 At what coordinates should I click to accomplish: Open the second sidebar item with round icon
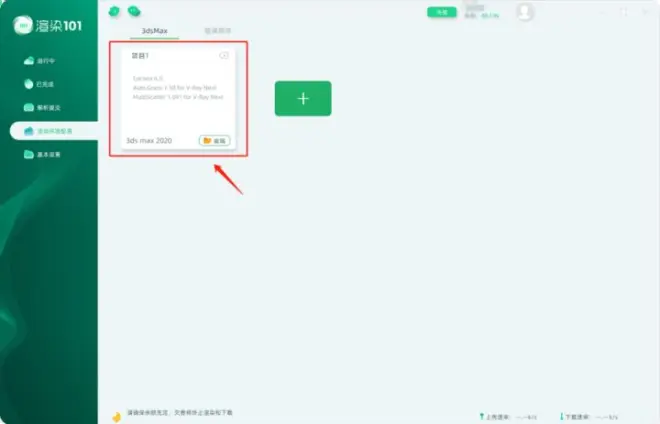(39, 84)
